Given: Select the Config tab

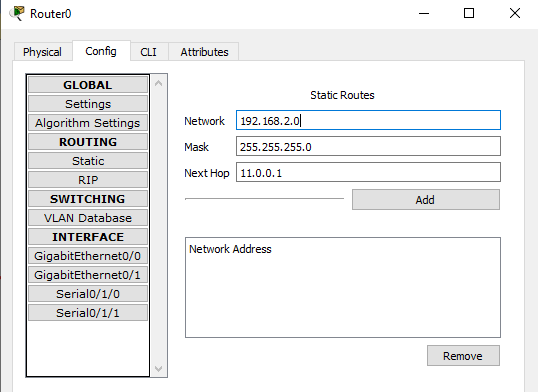Looking at the screenshot, I should pos(101,51).
